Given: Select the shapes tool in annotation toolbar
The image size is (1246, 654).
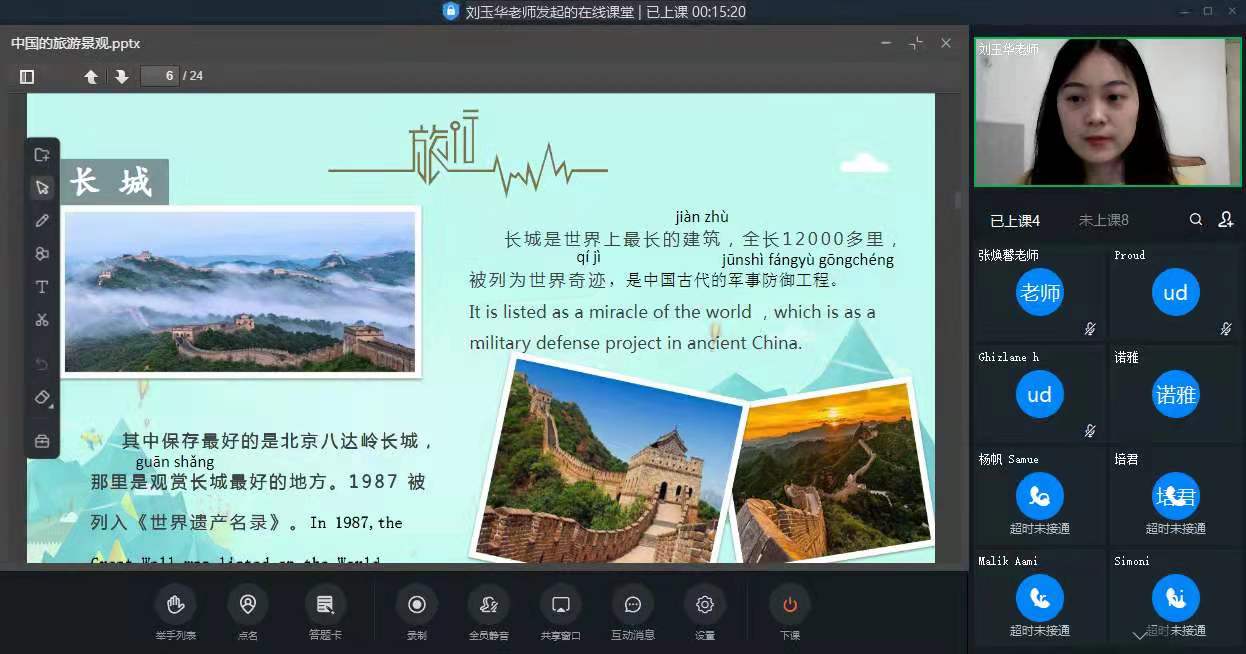Looking at the screenshot, I should 42,254.
